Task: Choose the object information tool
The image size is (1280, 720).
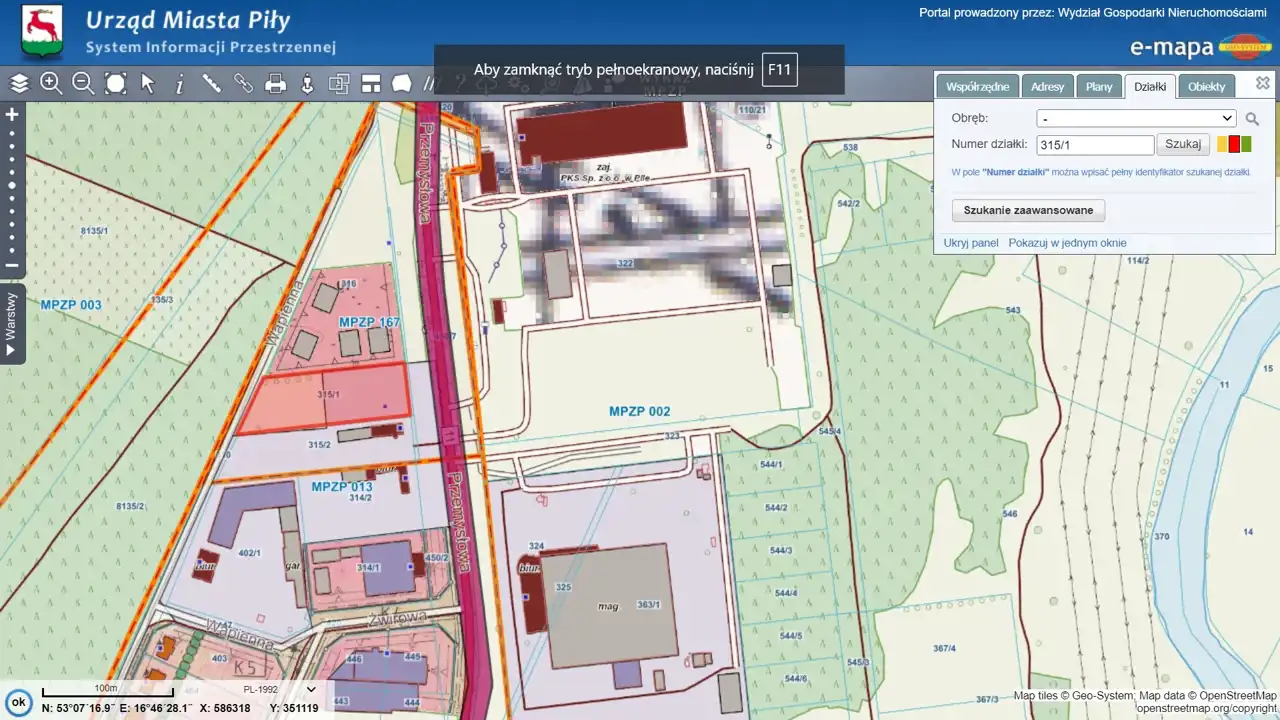Action: pos(180,85)
